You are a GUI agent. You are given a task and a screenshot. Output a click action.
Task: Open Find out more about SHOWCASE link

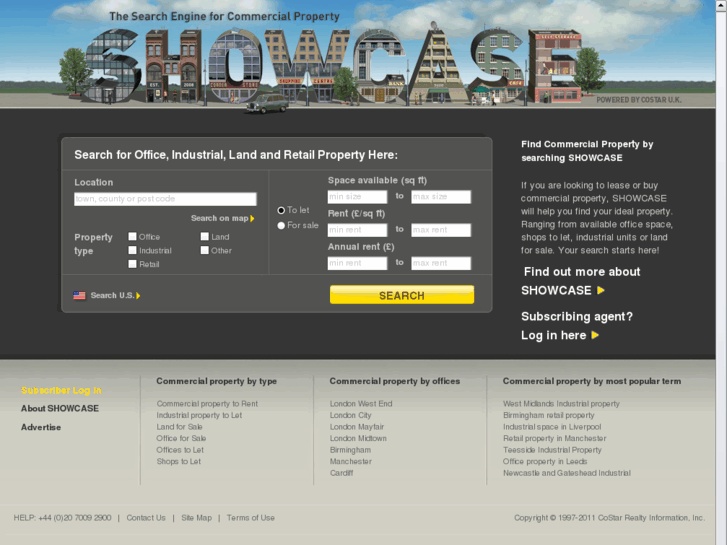(x=580, y=281)
